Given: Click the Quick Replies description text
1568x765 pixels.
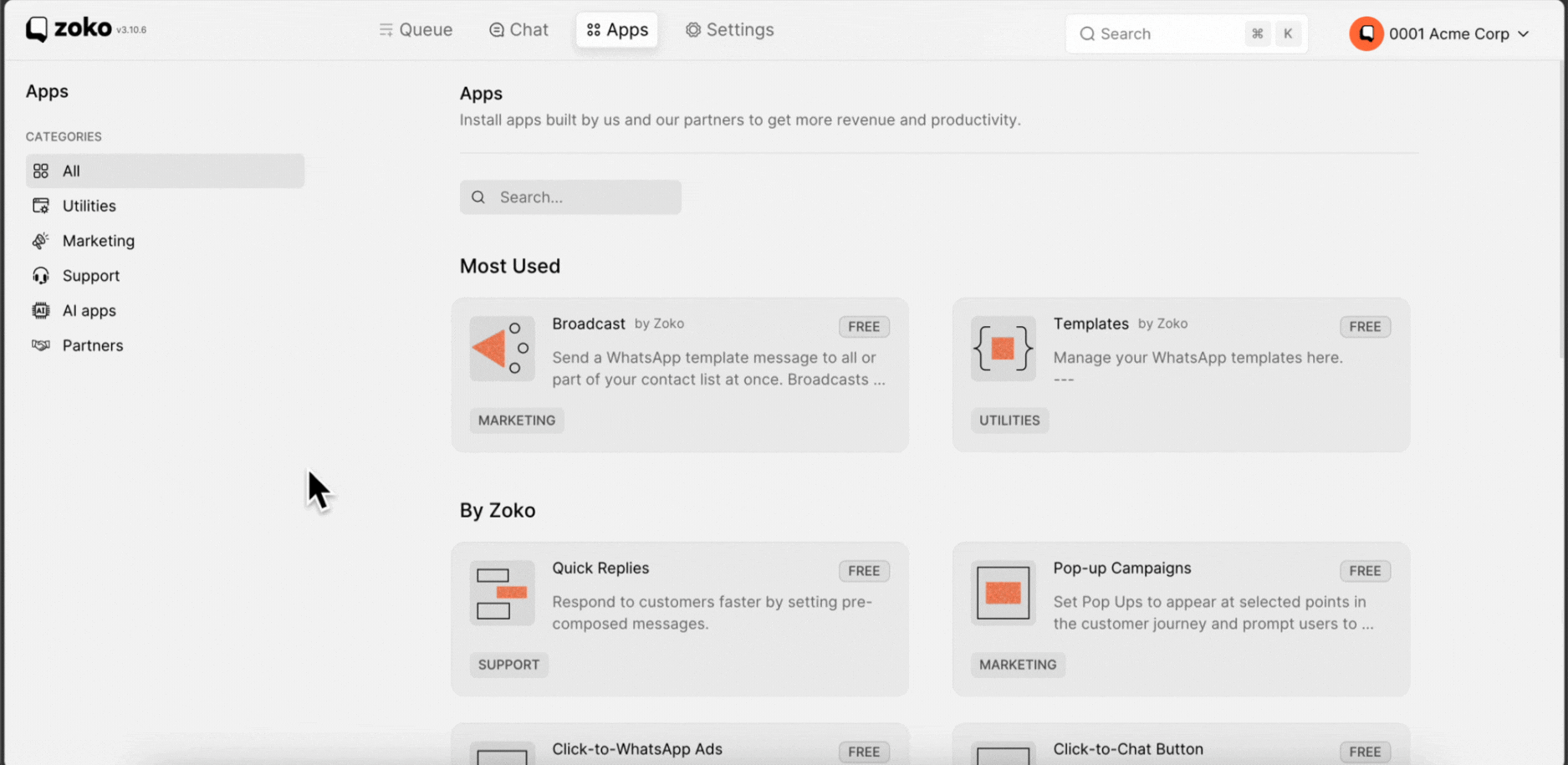Looking at the screenshot, I should (712, 613).
